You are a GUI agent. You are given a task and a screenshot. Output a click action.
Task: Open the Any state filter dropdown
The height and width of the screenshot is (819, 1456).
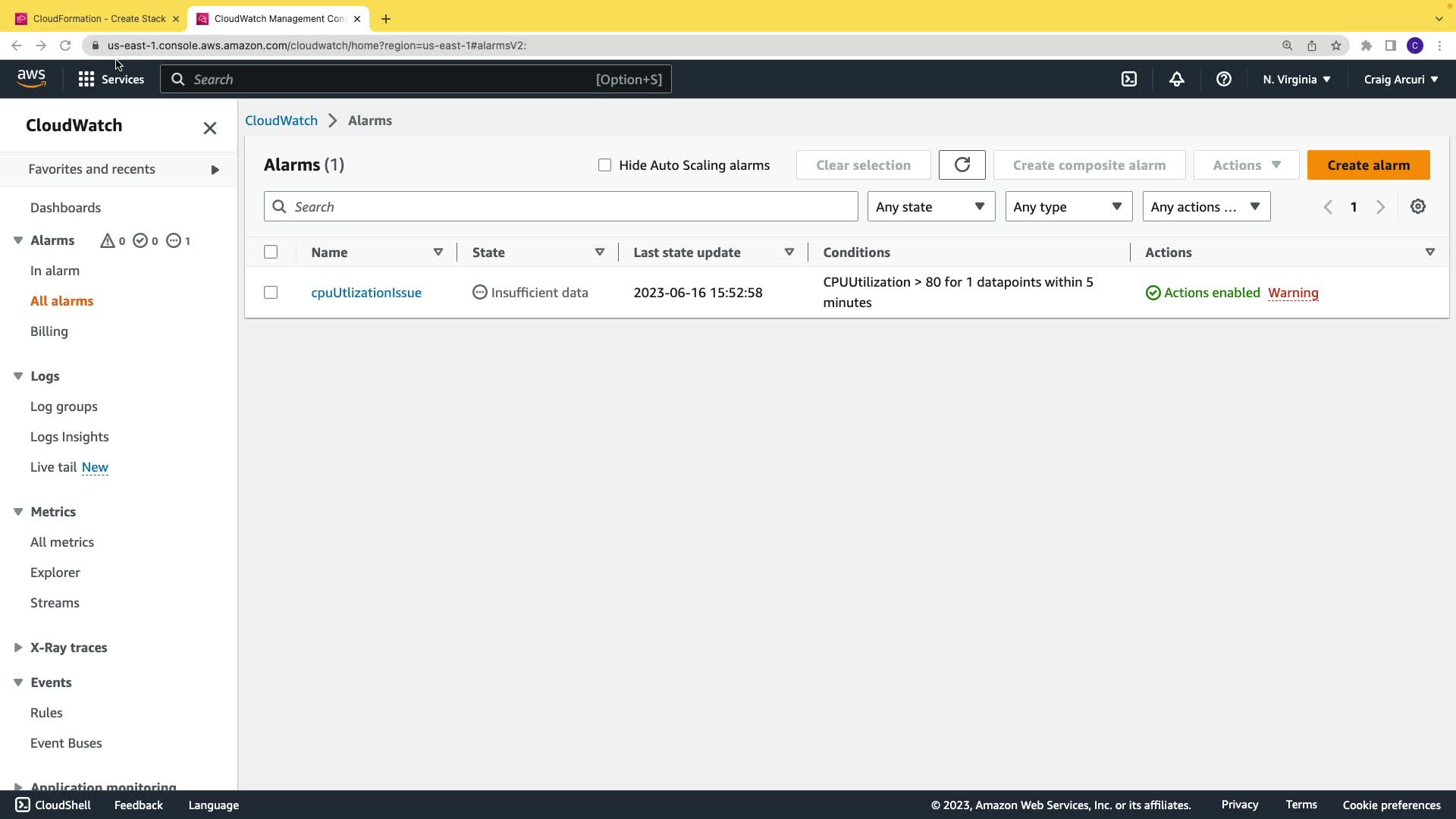pos(930,206)
